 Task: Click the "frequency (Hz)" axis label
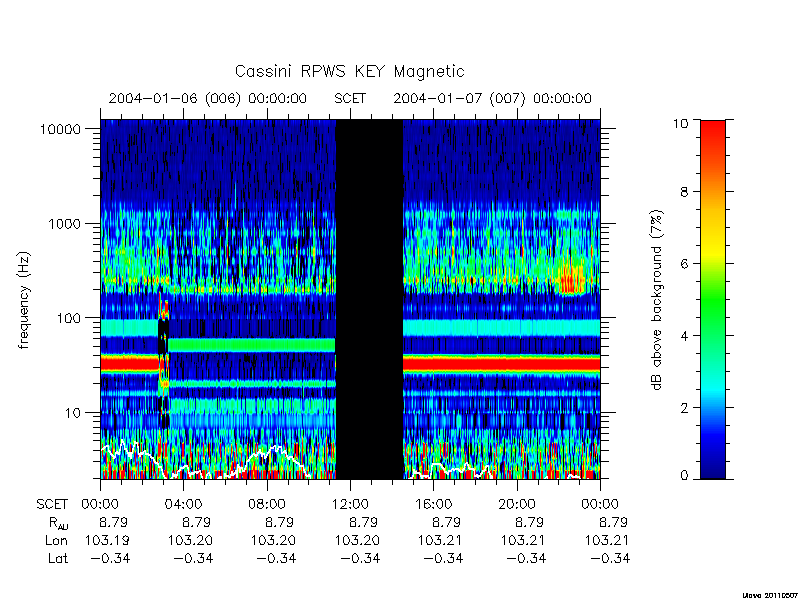23,300
